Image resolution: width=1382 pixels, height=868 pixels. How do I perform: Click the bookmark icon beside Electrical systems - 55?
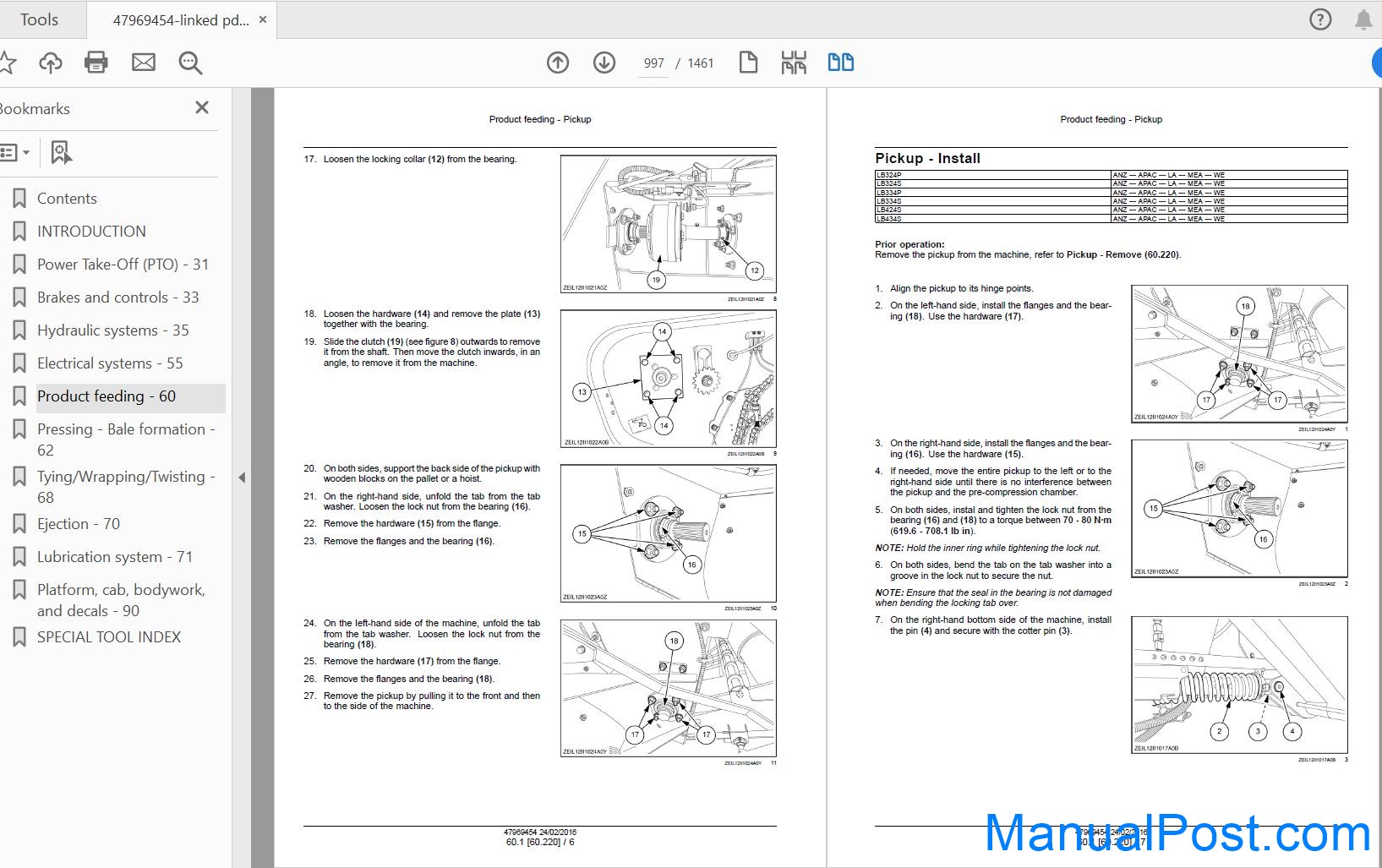click(x=19, y=363)
